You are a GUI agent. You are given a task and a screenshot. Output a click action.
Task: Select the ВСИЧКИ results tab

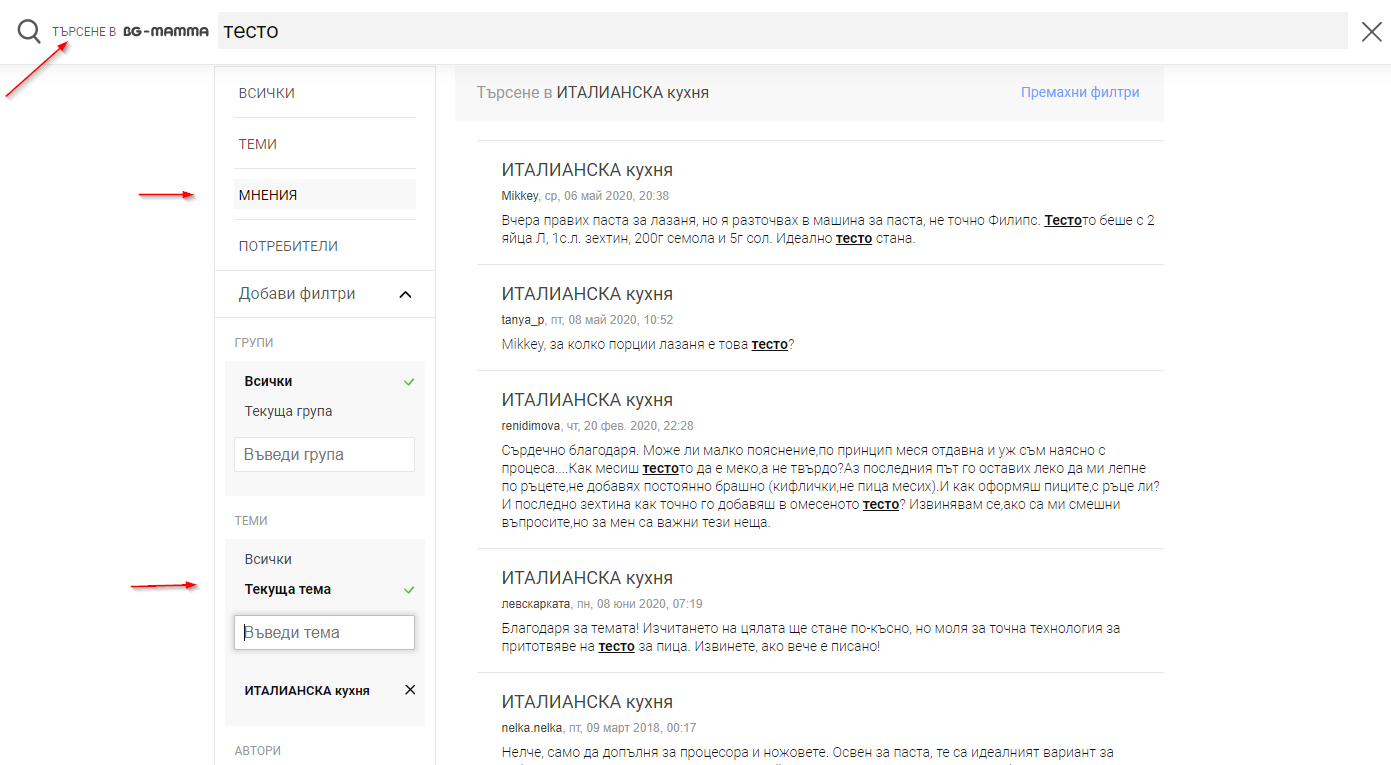pyautogui.click(x=266, y=93)
